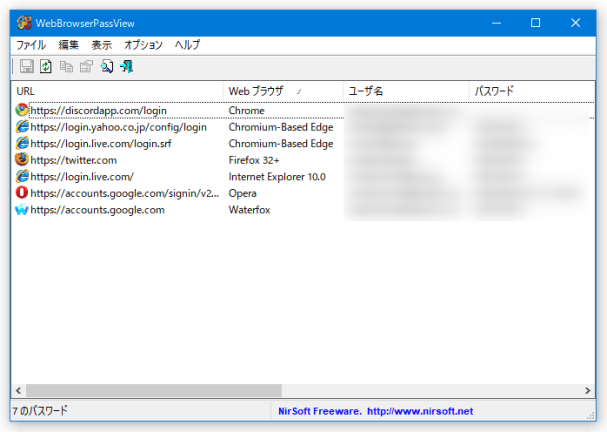Click the WebBrowserPassView title bar app icon
Screen dimensions: 607x432
click(24, 23)
